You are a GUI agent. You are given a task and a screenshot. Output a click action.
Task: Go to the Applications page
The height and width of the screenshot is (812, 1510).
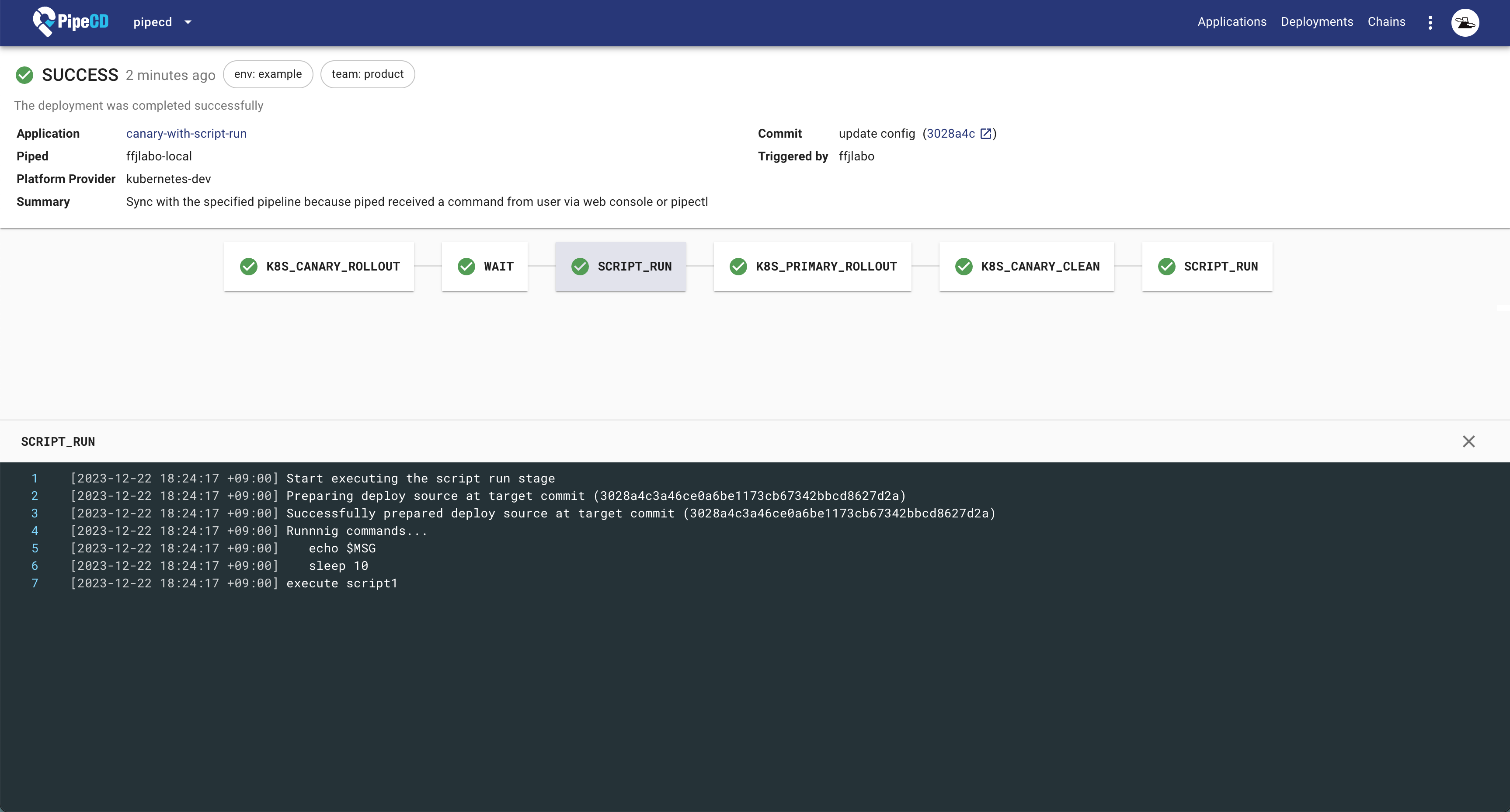click(x=1232, y=22)
